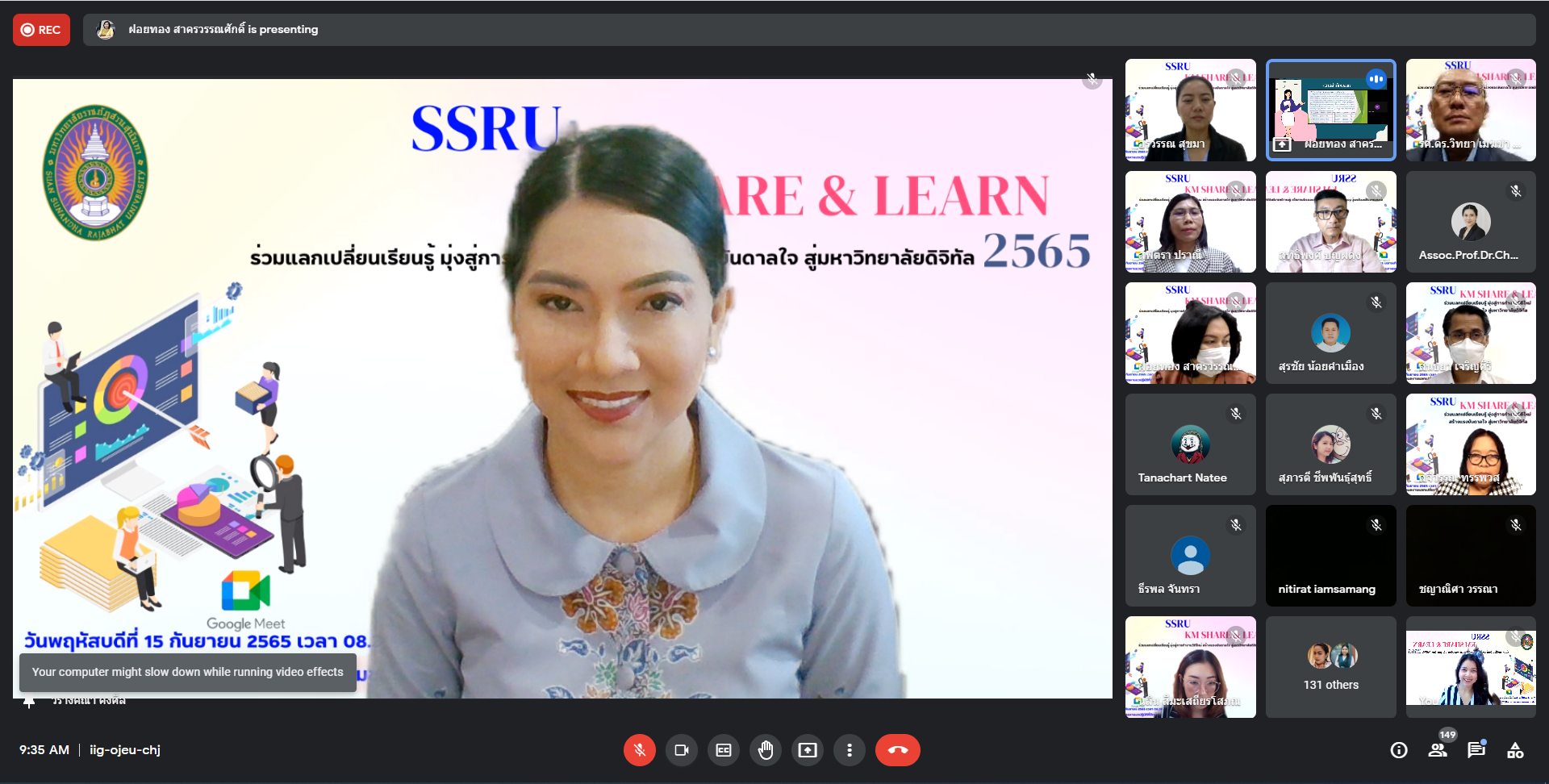
Task: Select the Tanachart Natee participant tile
Action: click(x=1190, y=444)
